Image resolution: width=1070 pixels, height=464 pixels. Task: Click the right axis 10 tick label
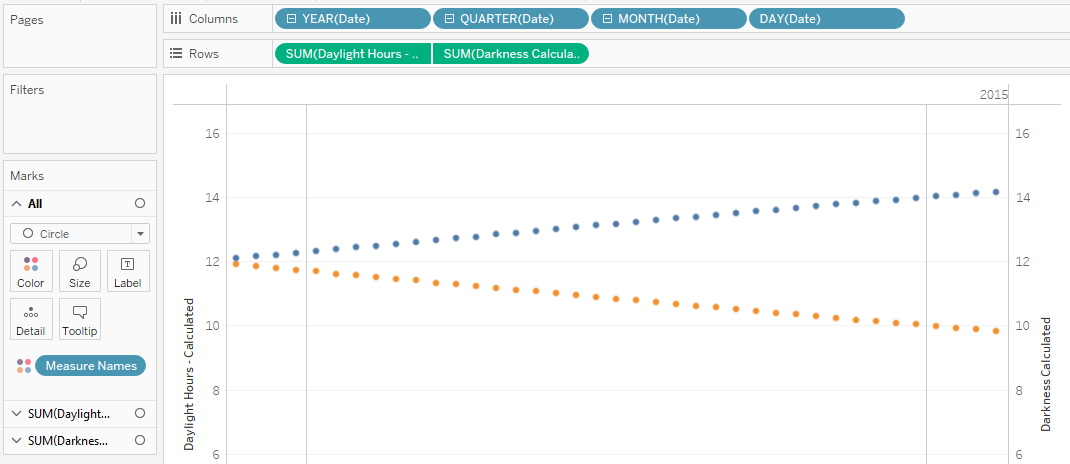click(1022, 325)
